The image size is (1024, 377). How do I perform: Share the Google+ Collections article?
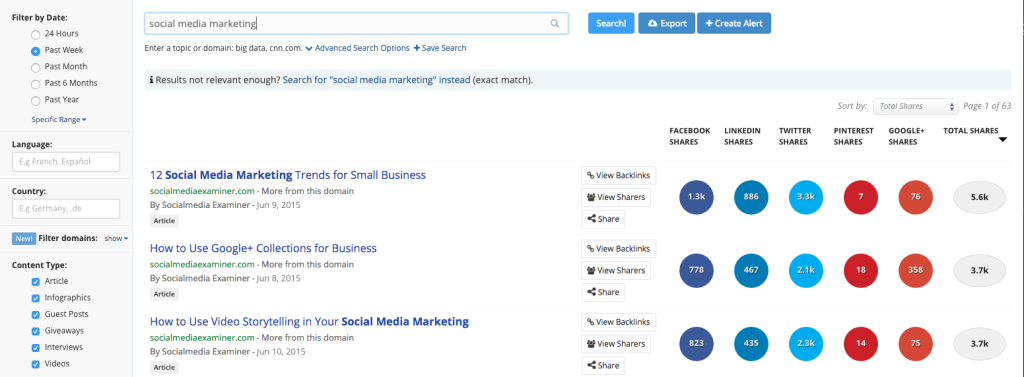603,292
